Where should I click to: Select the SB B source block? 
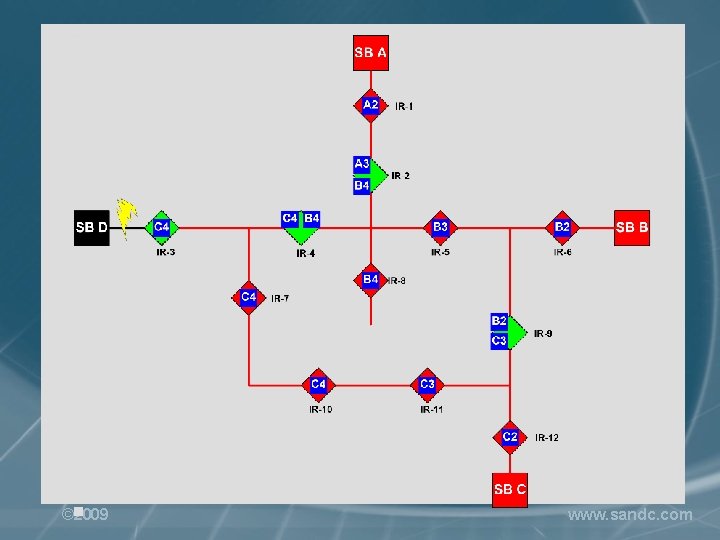[x=632, y=228]
